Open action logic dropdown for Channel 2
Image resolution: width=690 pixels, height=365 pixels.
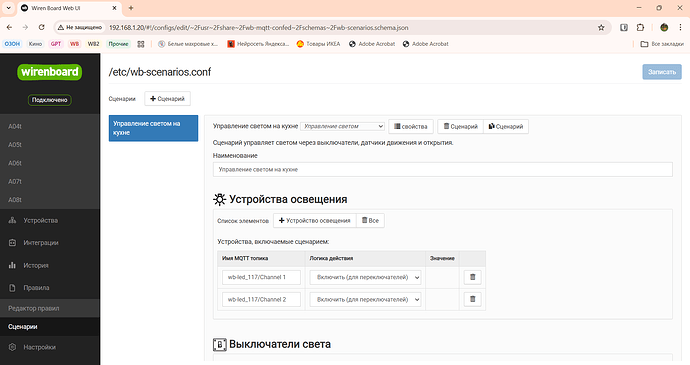tap(365, 299)
